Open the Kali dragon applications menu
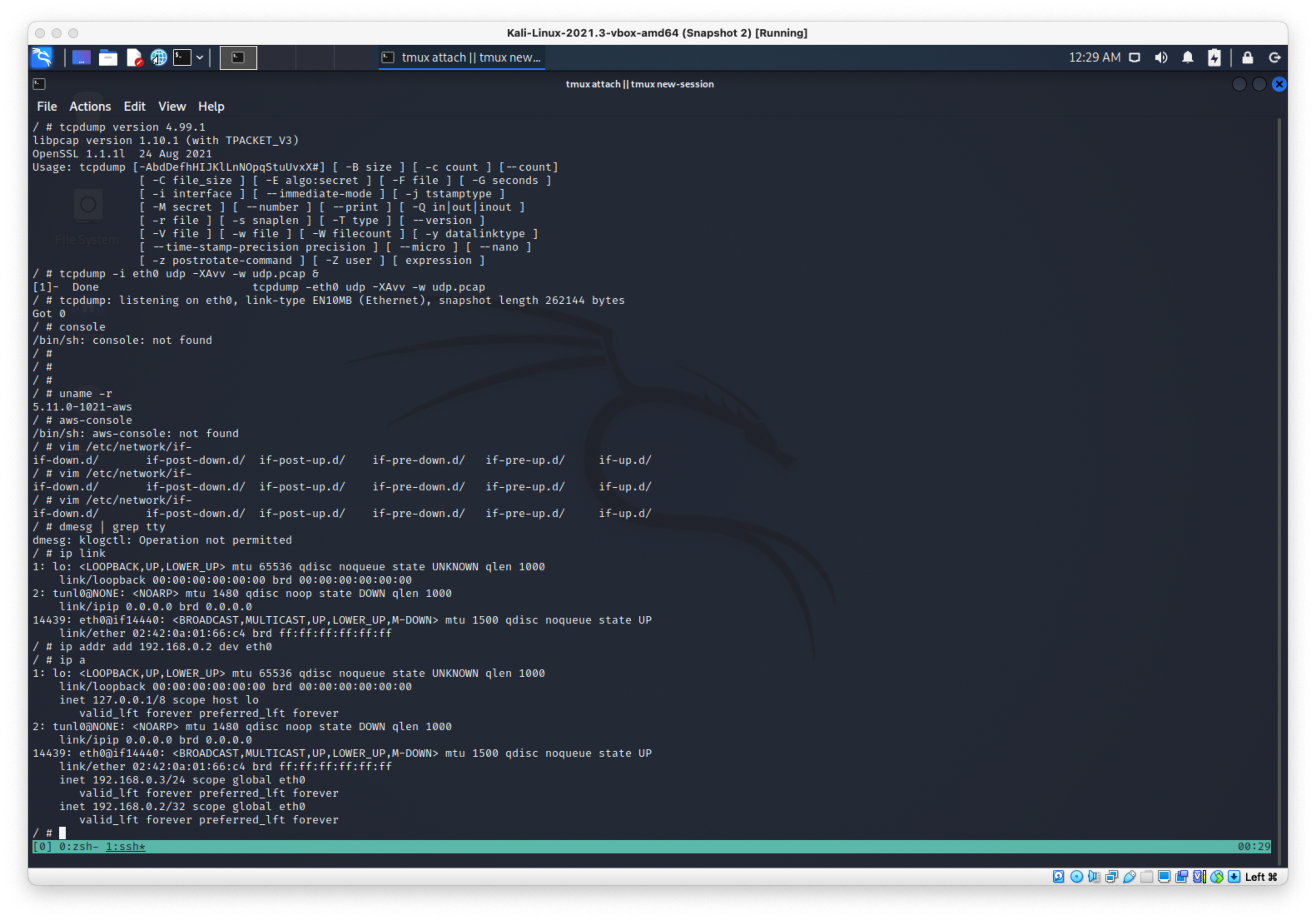Image resolution: width=1316 pixels, height=920 pixels. [42, 57]
